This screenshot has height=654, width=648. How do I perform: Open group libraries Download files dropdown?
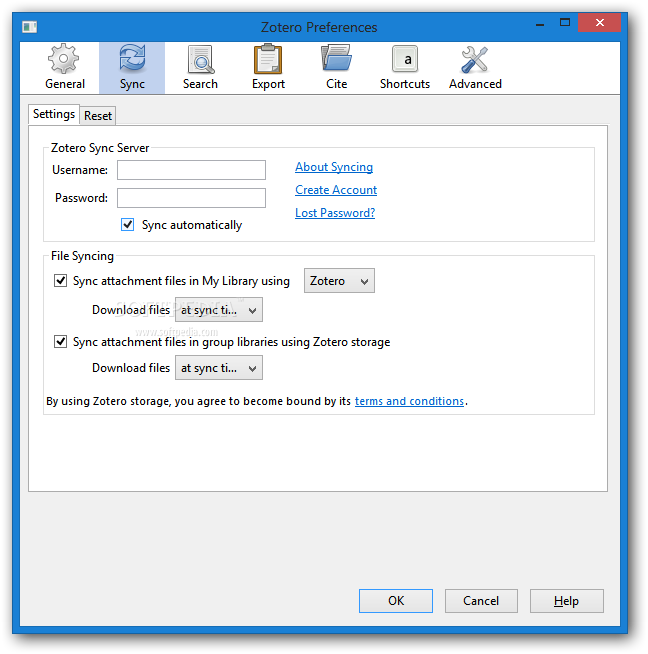click(219, 368)
